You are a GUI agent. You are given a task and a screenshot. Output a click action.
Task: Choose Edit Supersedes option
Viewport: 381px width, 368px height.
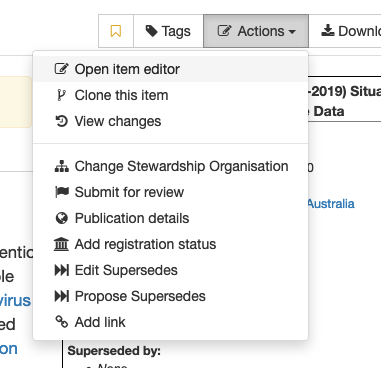coord(171,270)
